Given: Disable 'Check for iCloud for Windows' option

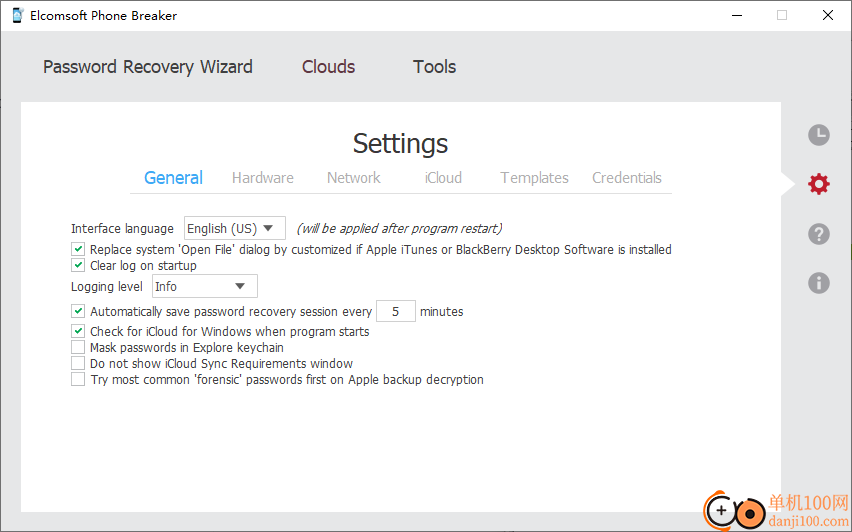Looking at the screenshot, I should coord(78,331).
